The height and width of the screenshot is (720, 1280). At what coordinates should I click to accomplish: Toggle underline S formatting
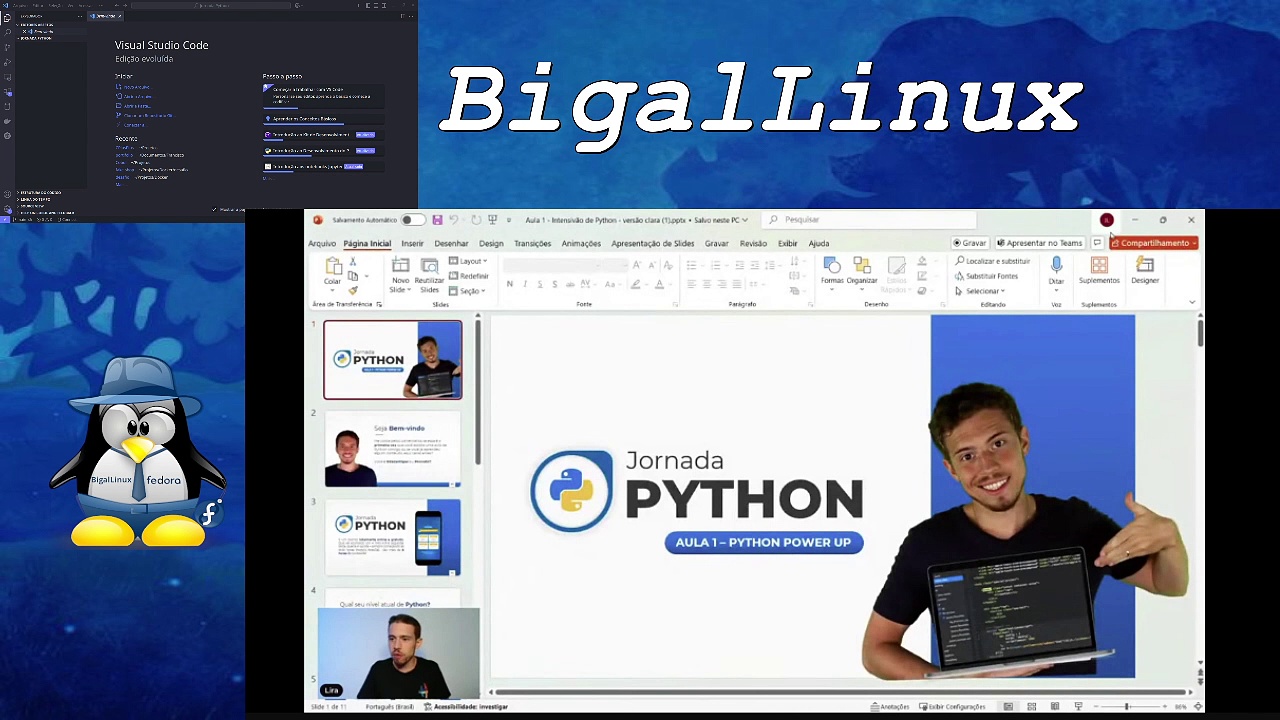point(540,284)
